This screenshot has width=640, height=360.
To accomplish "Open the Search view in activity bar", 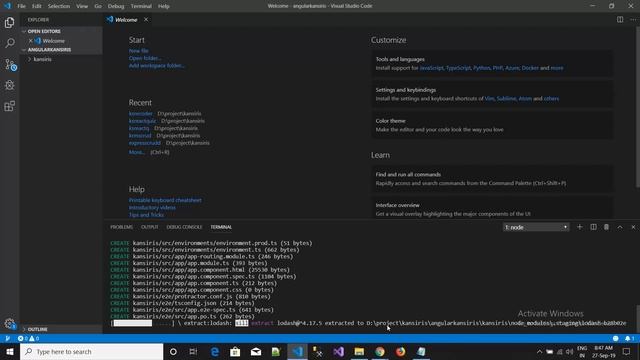I will [x=9, y=43].
